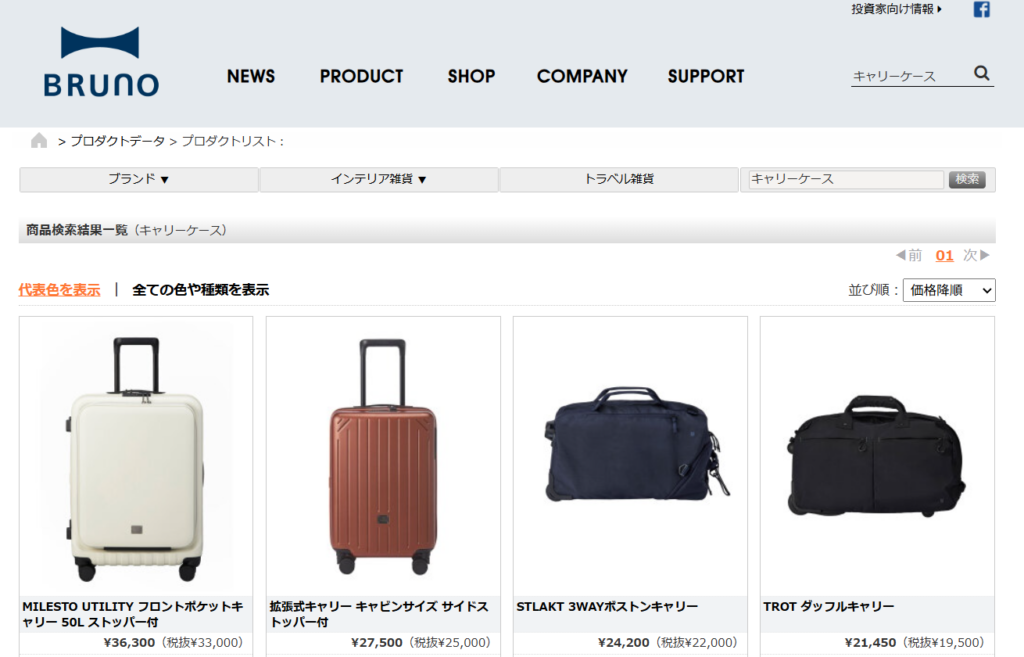Screen dimensions: 1024x657
Task: Open the white MILESTO UTILITY suitcase image
Action: click(x=136, y=457)
